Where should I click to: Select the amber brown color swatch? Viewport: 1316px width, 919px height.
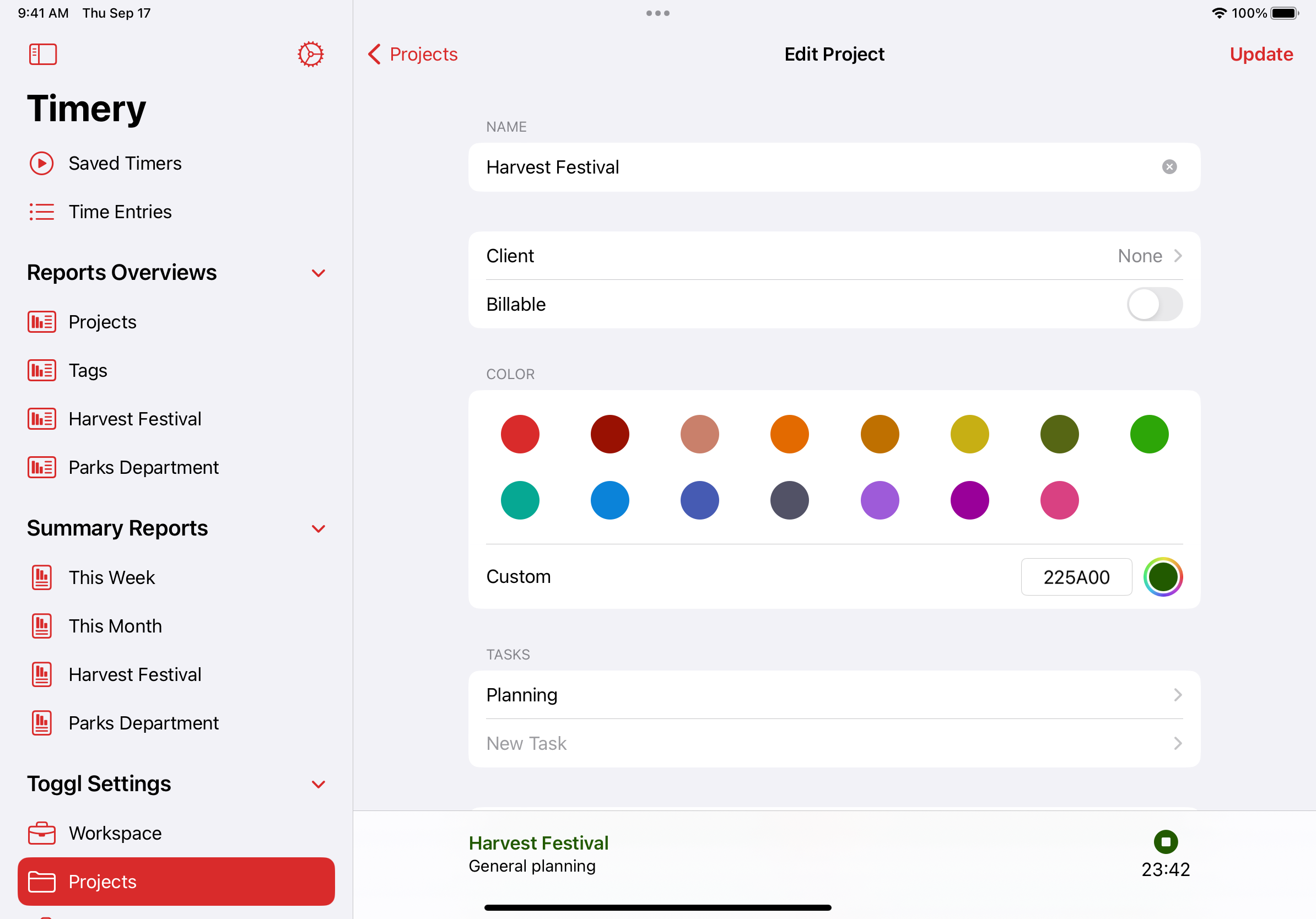point(880,434)
